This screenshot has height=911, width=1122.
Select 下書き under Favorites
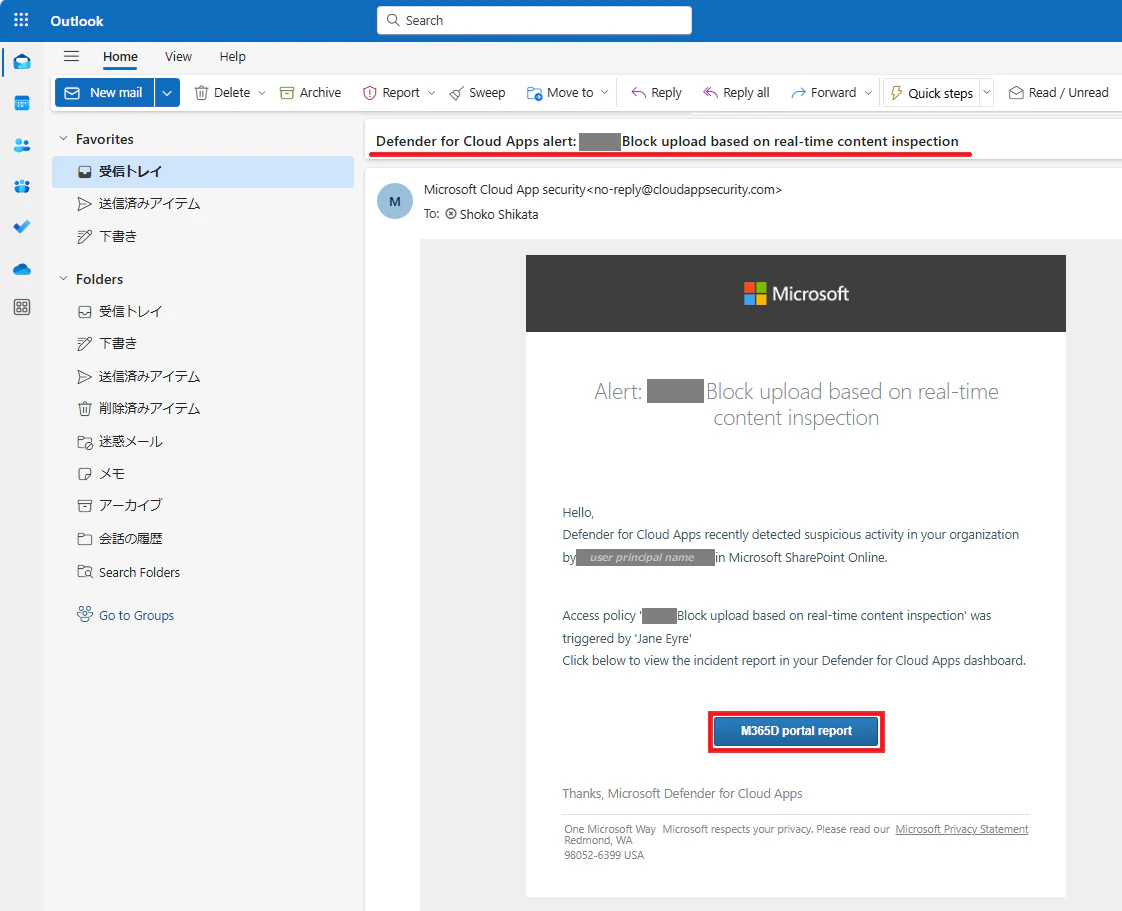203,236
